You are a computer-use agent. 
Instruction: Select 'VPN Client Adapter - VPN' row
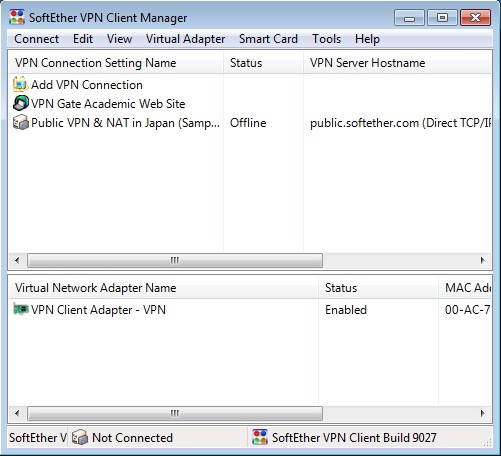(x=98, y=310)
